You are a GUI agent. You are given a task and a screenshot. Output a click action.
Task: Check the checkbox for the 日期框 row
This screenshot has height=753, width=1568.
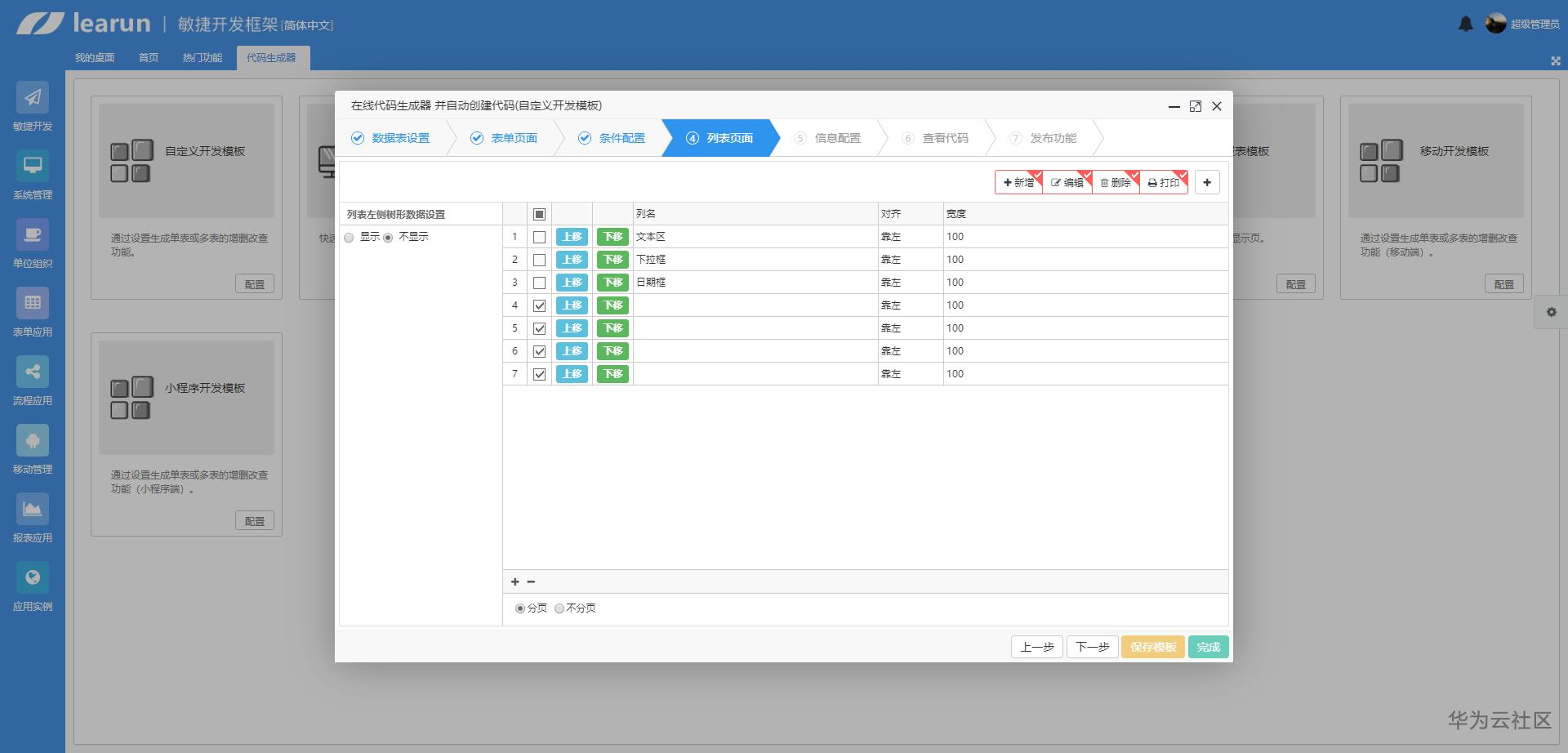(x=539, y=283)
